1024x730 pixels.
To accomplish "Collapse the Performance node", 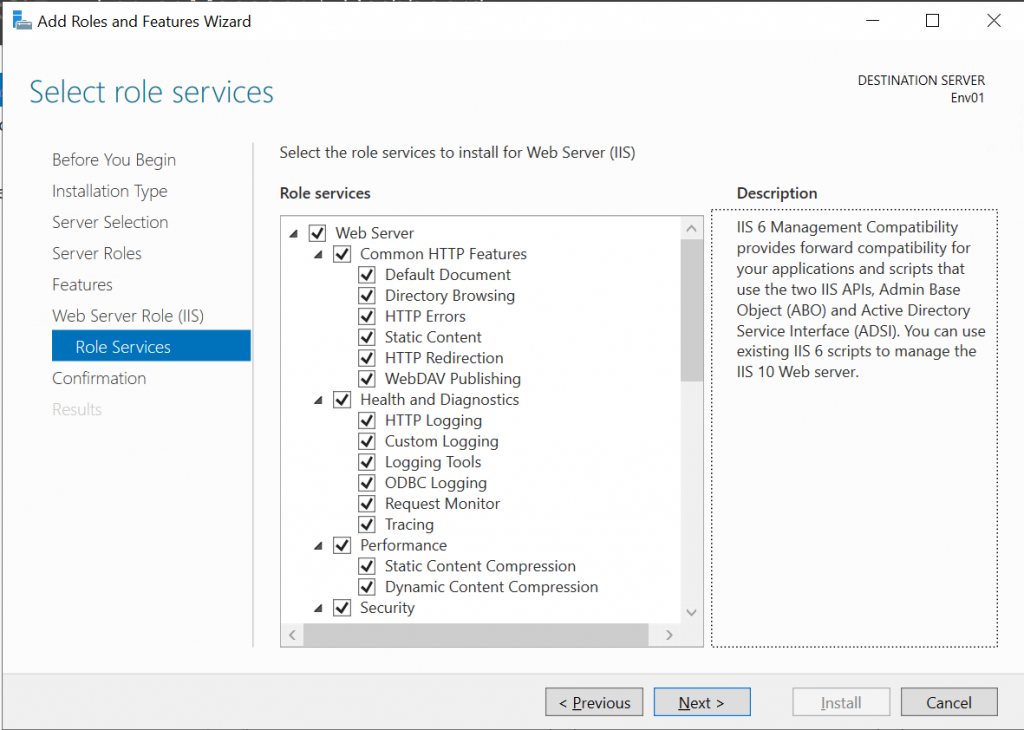I will click(318, 545).
